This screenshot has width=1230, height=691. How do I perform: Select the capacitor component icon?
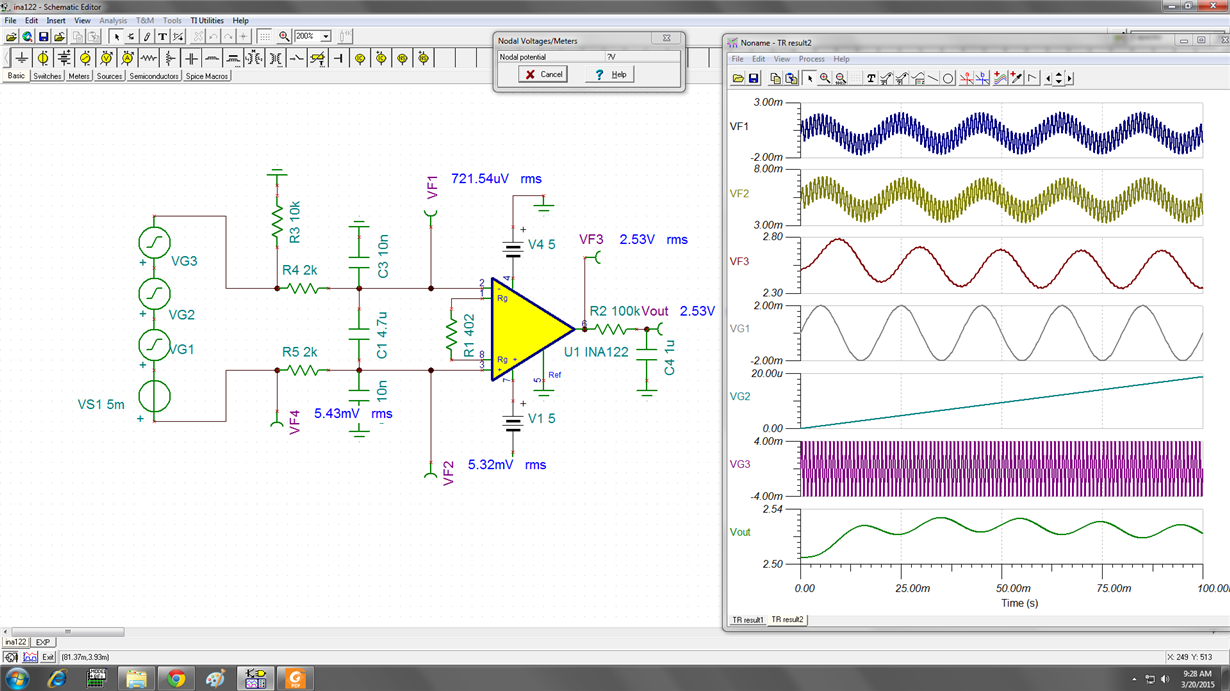pyautogui.click(x=191, y=57)
